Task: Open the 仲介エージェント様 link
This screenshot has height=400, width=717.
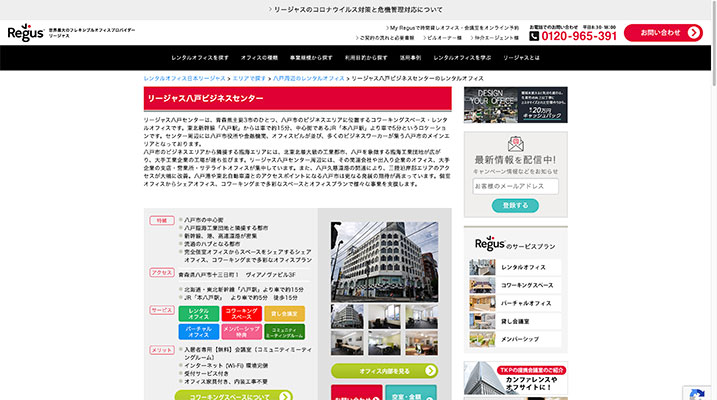Action: coord(494,38)
